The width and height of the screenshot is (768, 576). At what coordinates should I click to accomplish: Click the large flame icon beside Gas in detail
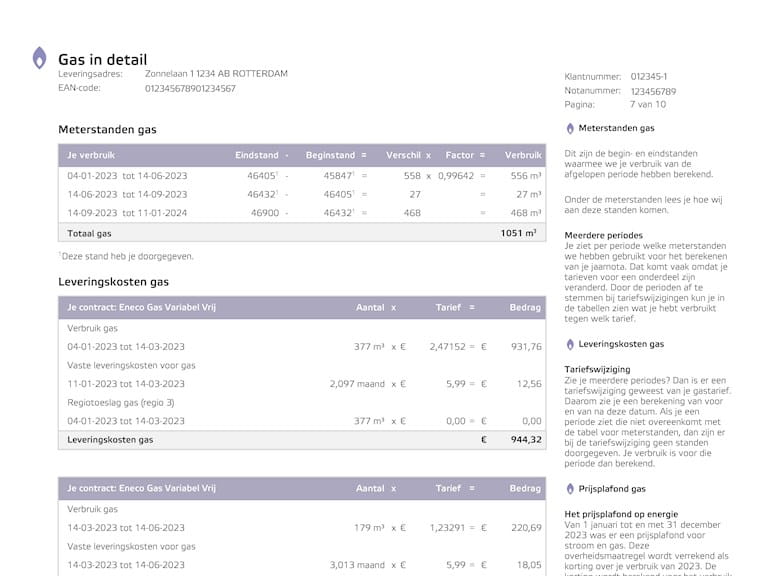(x=40, y=58)
